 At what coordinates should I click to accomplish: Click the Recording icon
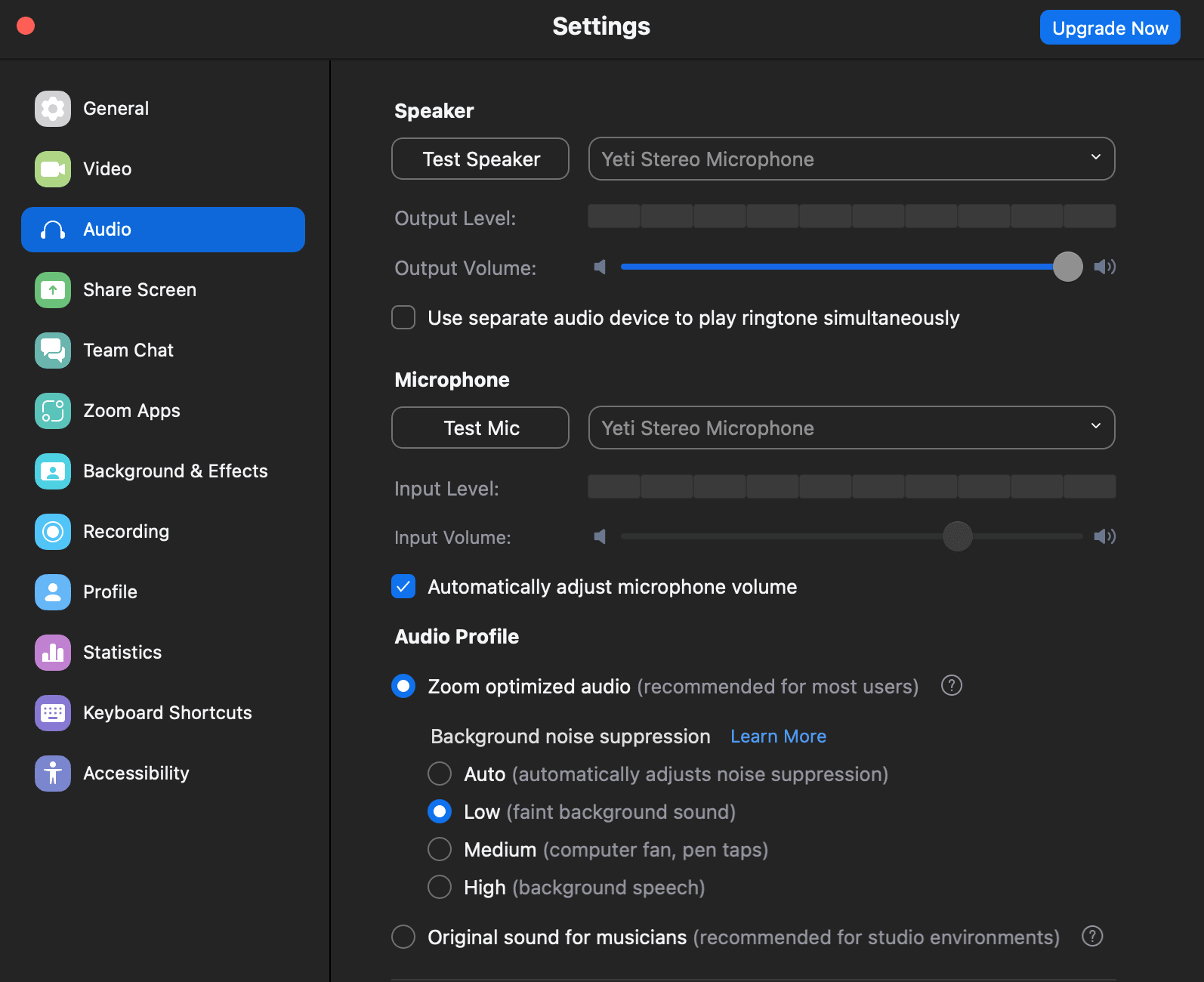53,532
